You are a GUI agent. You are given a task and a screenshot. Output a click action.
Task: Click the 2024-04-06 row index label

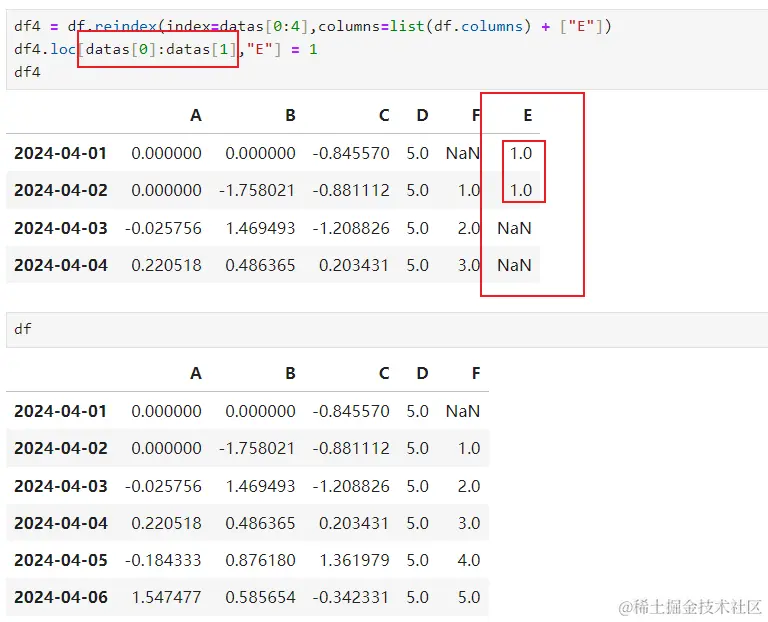61,598
